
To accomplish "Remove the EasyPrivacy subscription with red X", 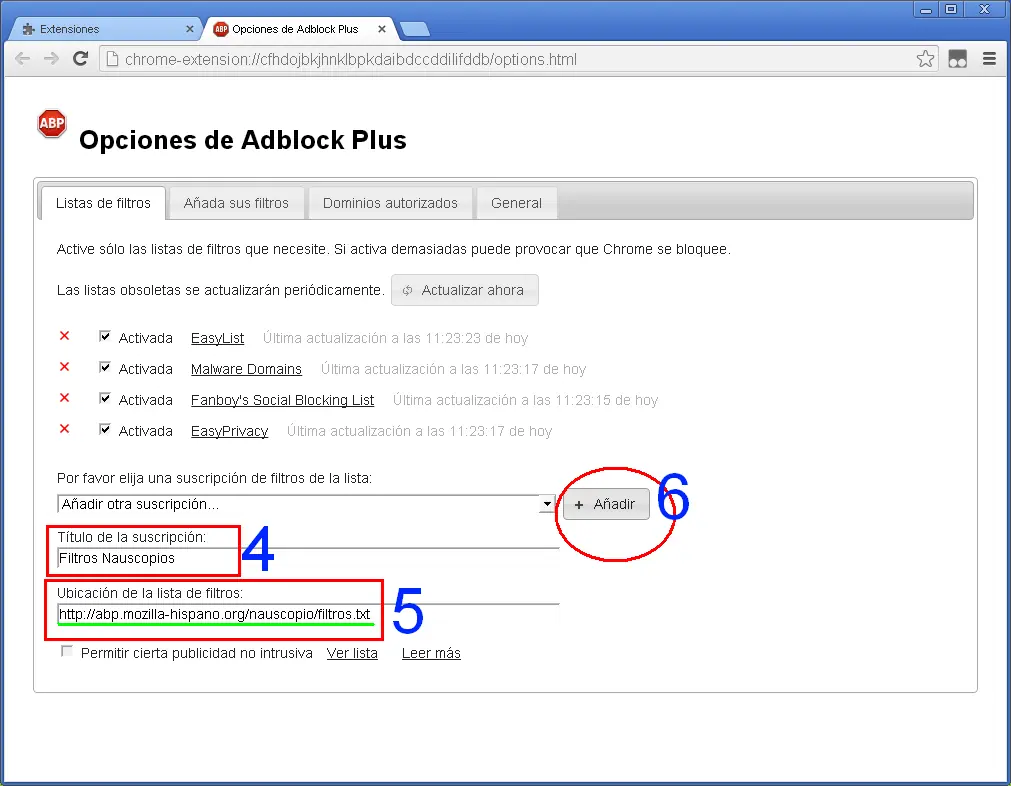I will [64, 428].
